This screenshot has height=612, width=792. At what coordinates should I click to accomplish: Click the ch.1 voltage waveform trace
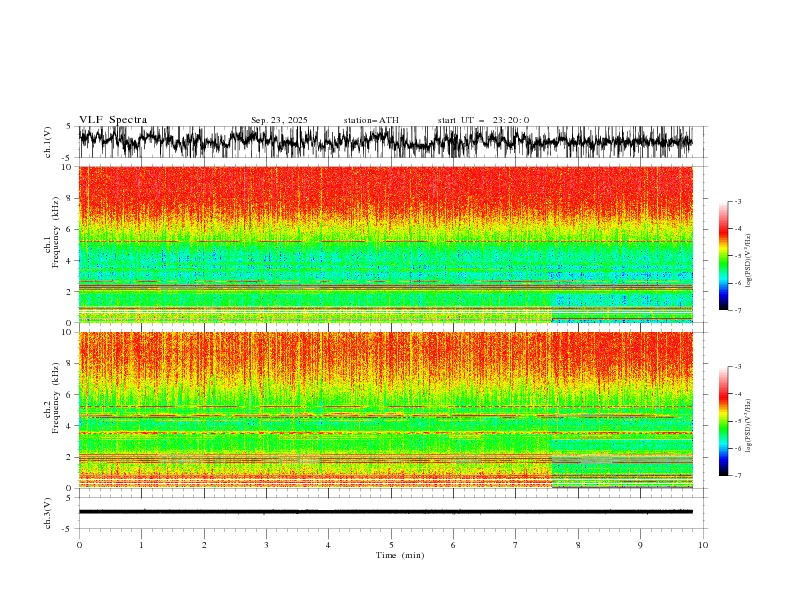[x=385, y=142]
